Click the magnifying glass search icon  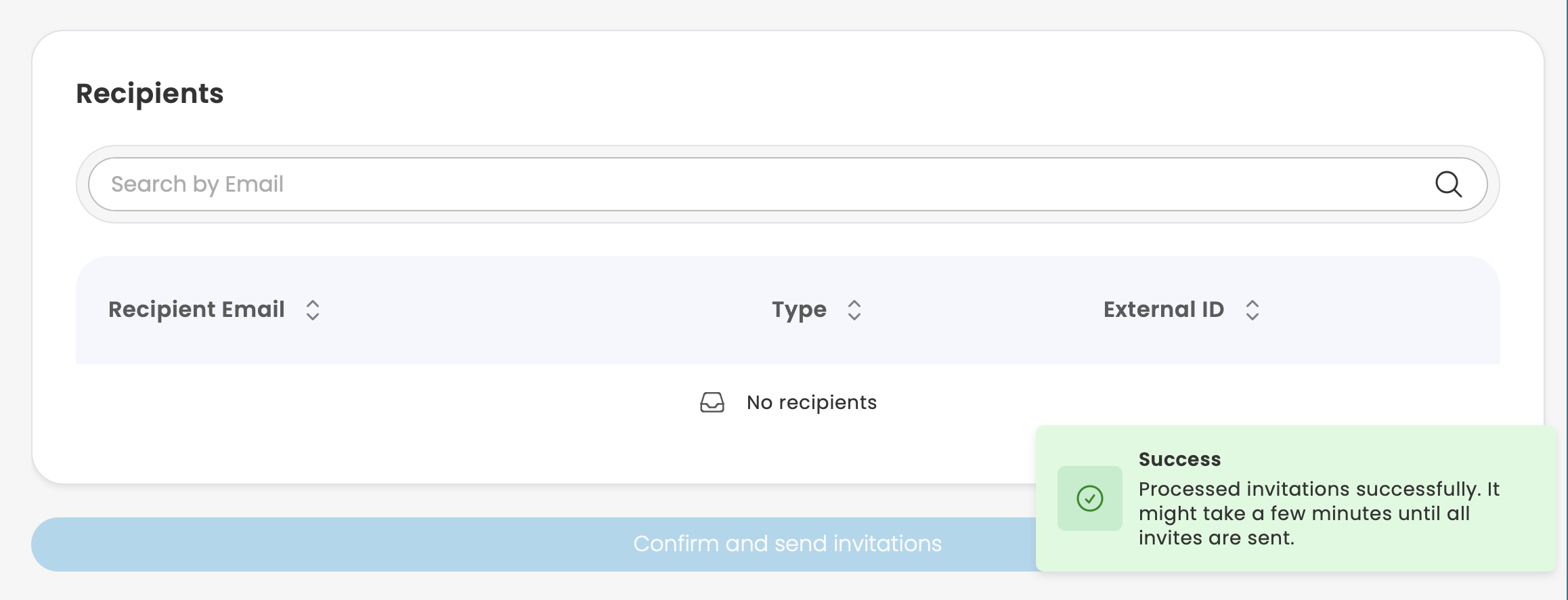coord(1448,184)
